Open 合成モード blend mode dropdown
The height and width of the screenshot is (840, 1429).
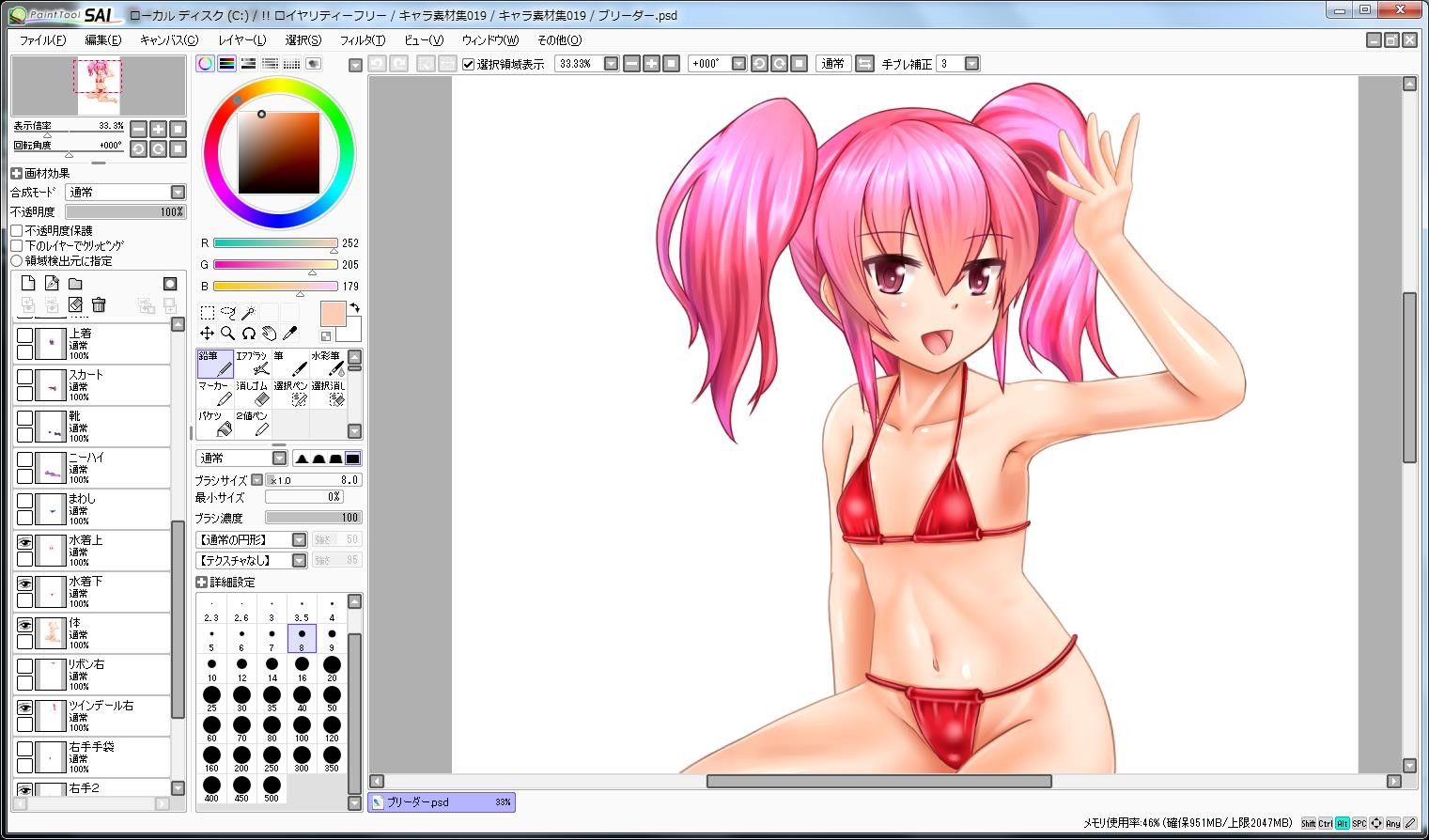[x=126, y=192]
